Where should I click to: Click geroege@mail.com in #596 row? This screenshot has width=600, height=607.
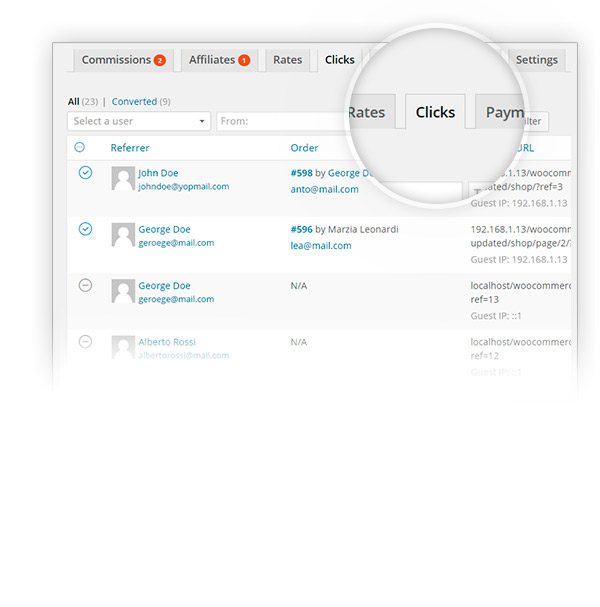[176, 243]
